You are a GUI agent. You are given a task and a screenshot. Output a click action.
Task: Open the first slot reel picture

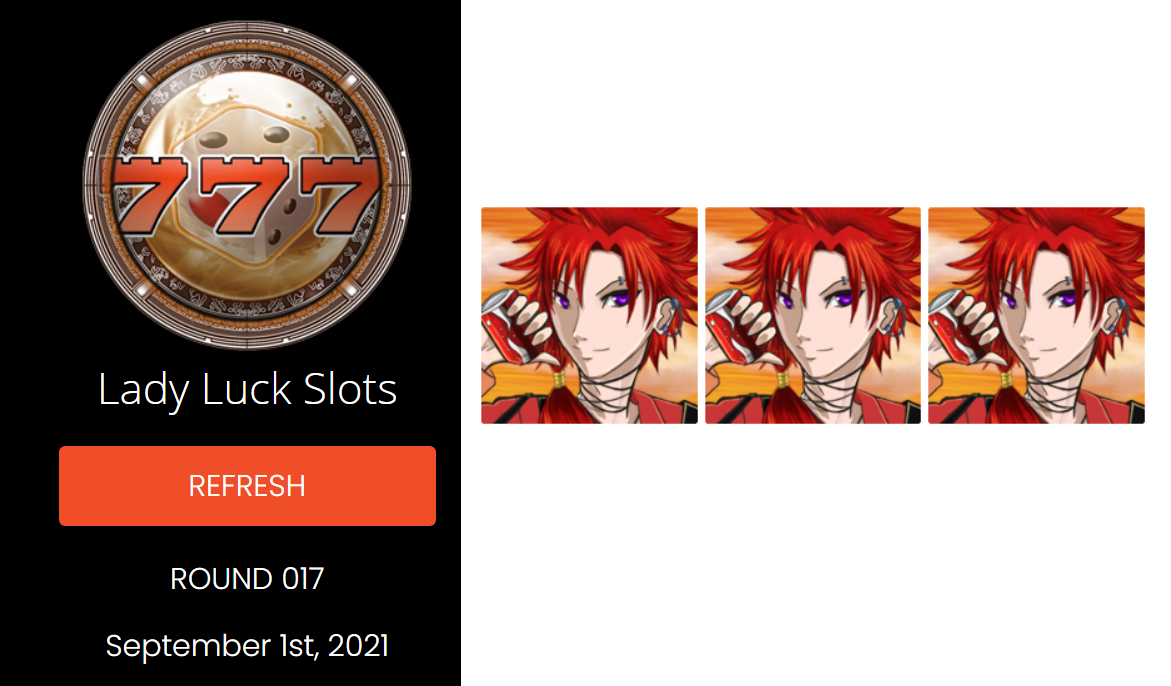(589, 315)
